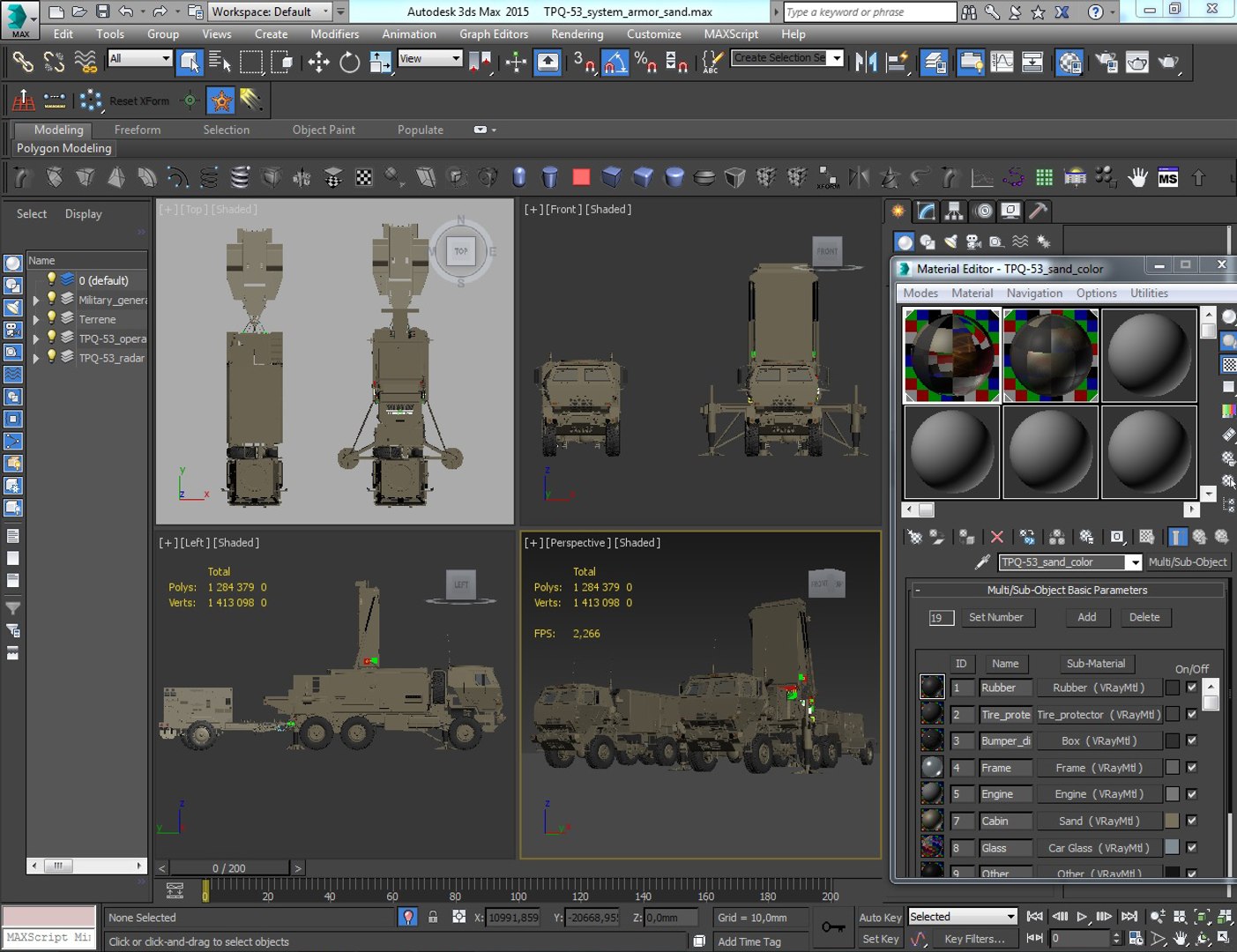
Task: Switch to the Freeform ribbon tab
Action: [x=138, y=130]
